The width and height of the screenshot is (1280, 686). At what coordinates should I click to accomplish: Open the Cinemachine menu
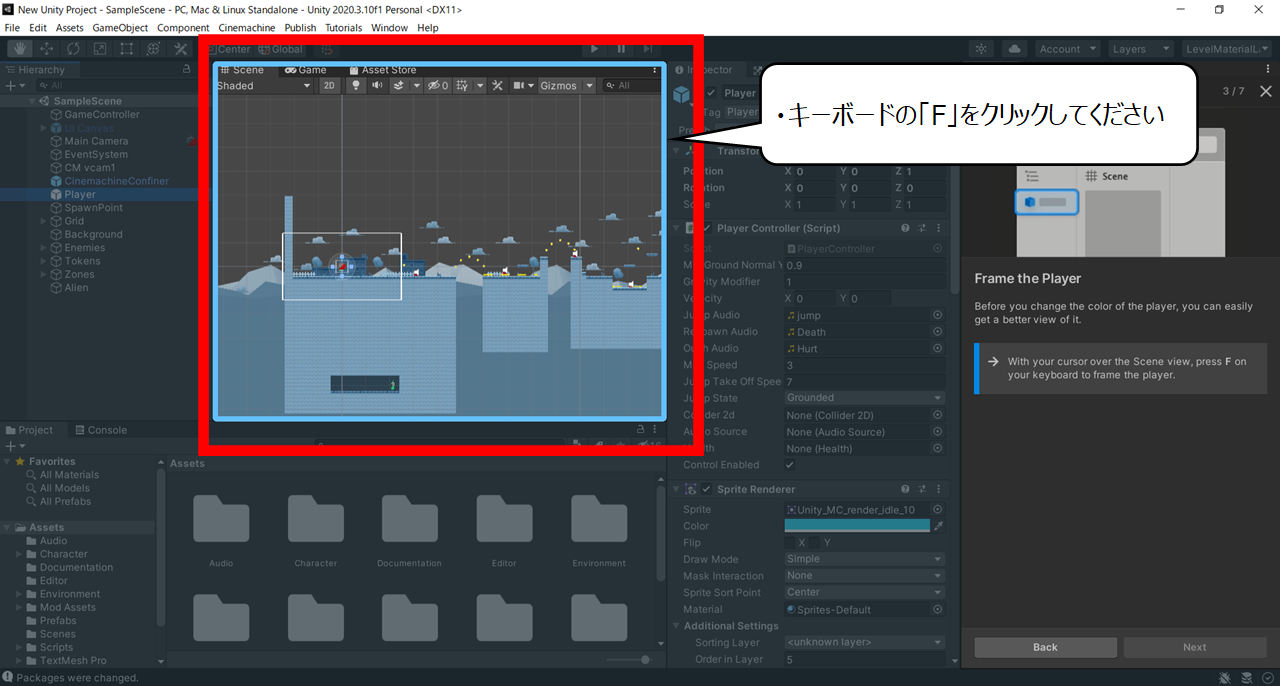click(x=246, y=28)
